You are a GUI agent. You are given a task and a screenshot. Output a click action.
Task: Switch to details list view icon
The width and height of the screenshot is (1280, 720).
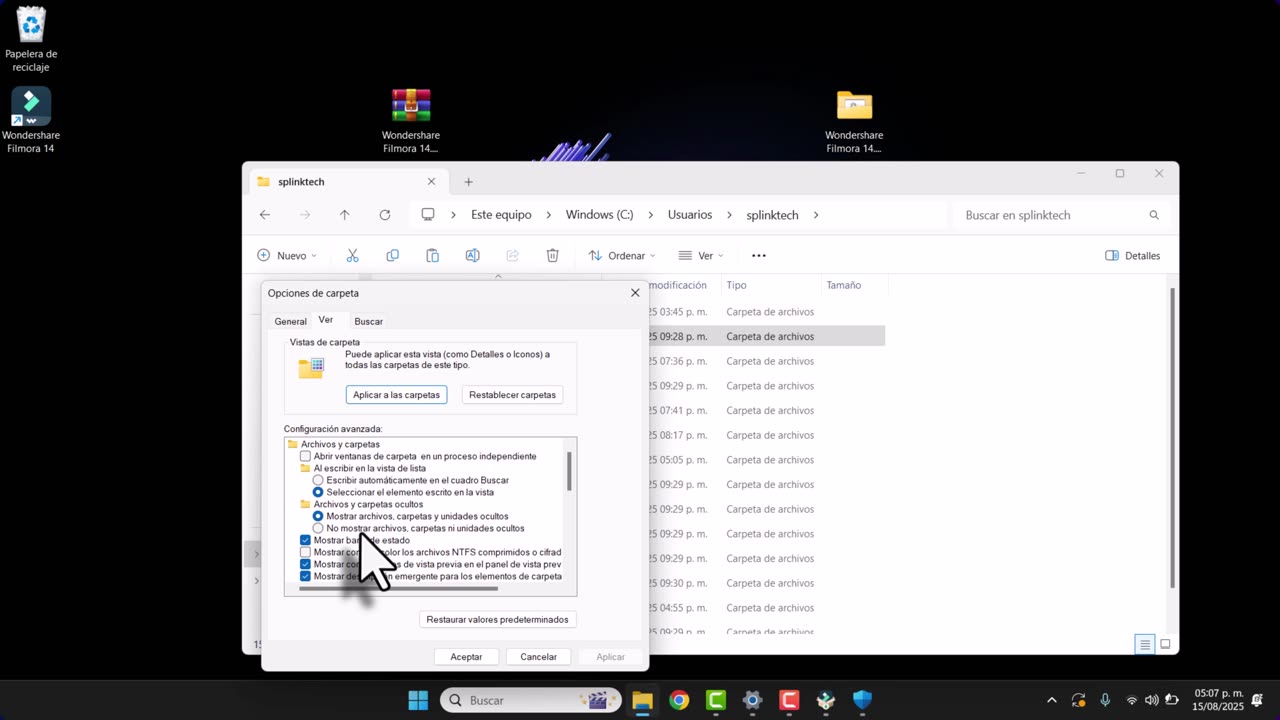(1145, 644)
